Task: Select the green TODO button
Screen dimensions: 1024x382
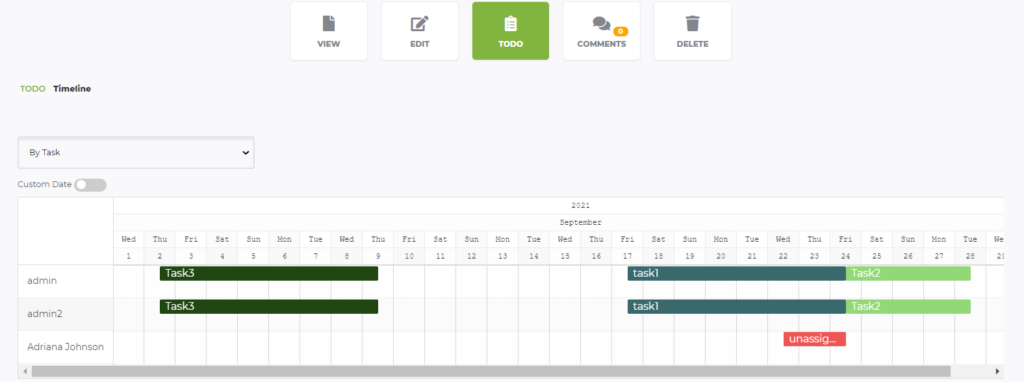Action: (x=510, y=31)
